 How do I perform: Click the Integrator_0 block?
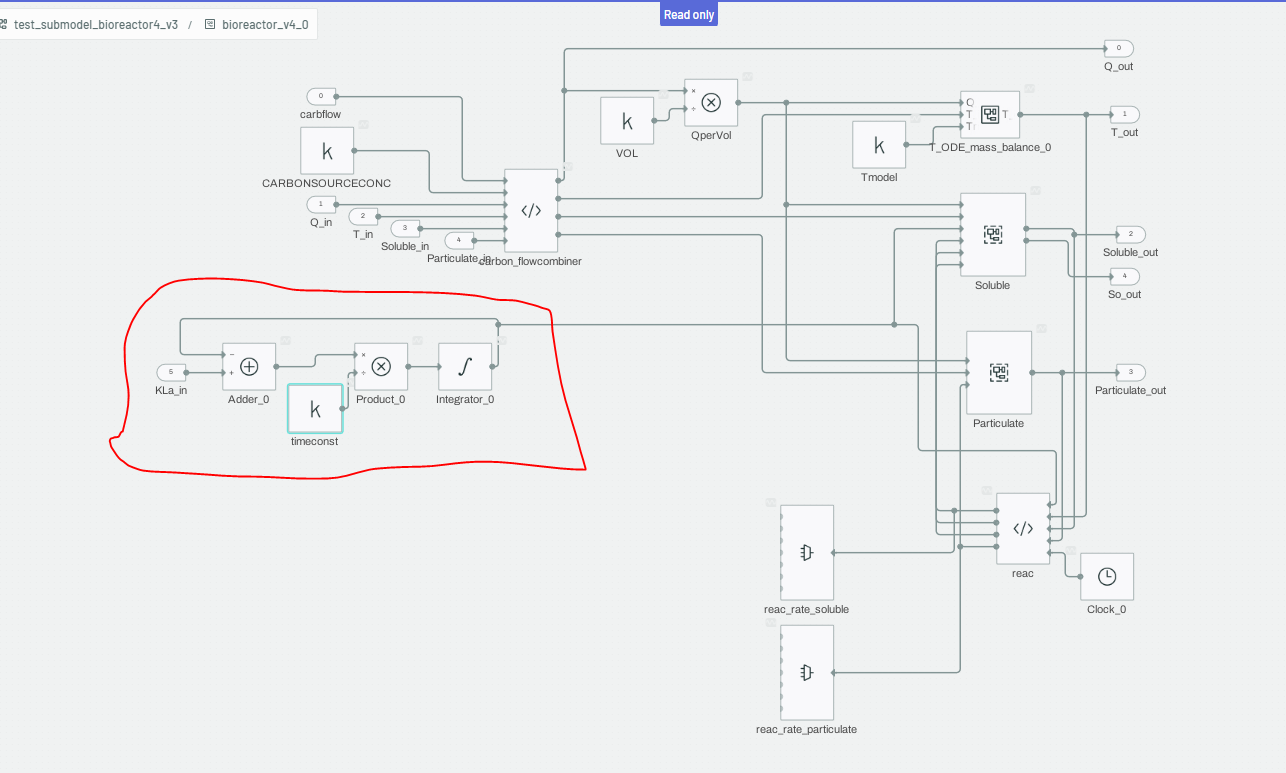465,367
